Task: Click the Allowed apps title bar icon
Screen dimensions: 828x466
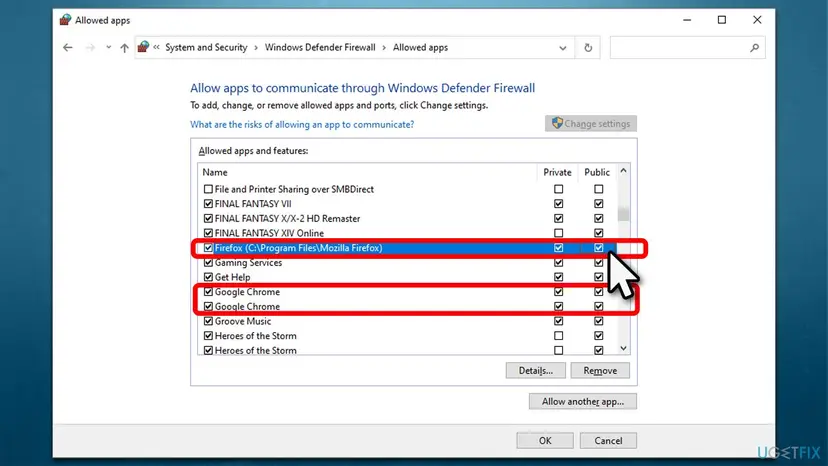Action: click(x=65, y=20)
